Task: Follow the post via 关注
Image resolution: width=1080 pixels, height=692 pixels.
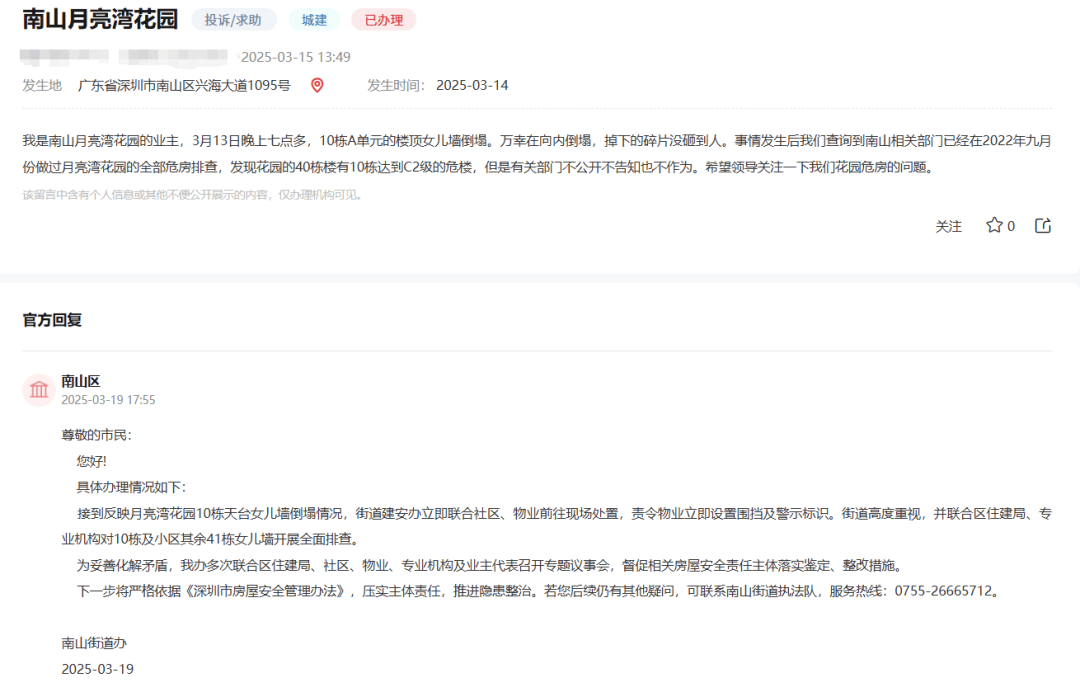Action: coord(948,227)
